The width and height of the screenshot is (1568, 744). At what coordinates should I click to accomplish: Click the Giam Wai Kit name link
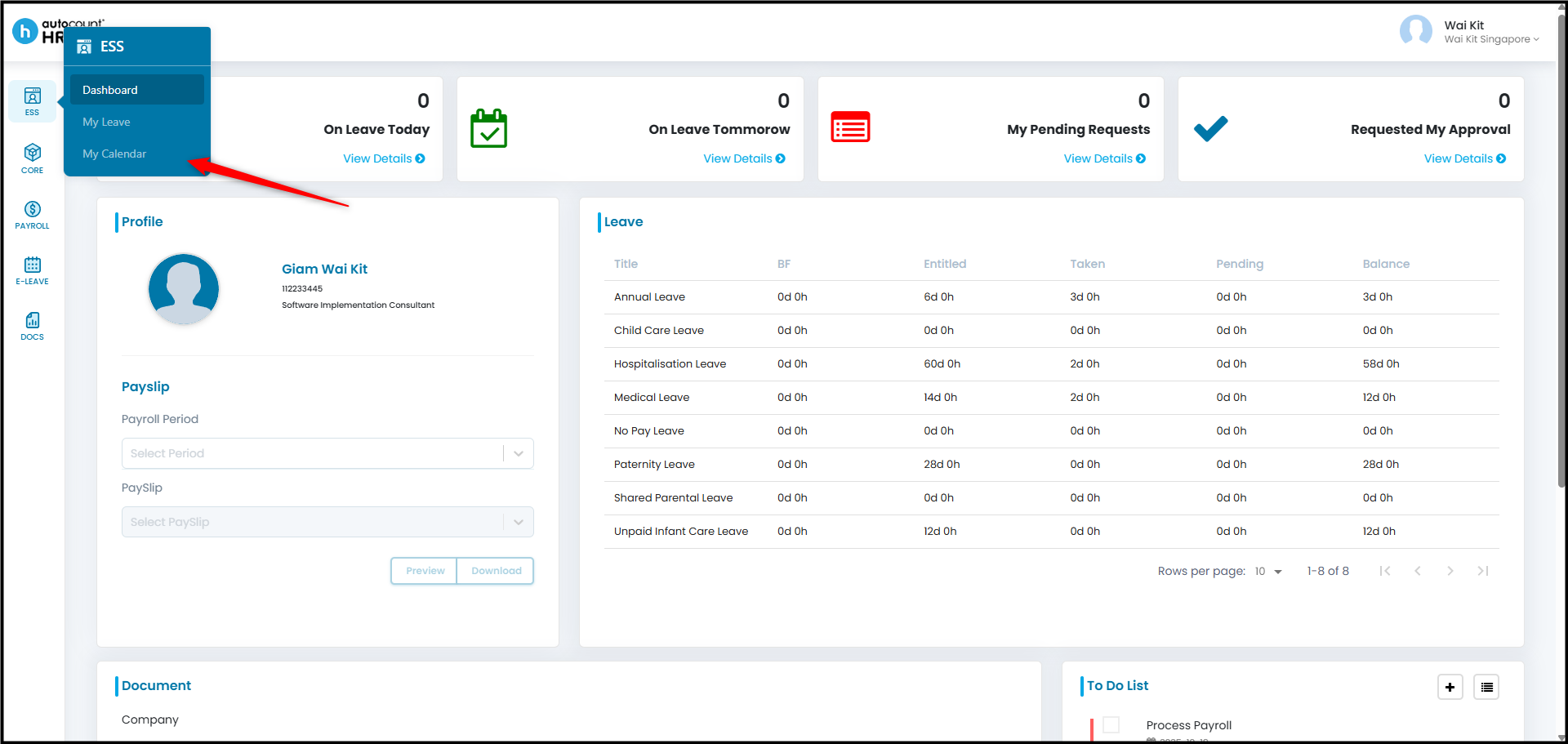[x=324, y=269]
